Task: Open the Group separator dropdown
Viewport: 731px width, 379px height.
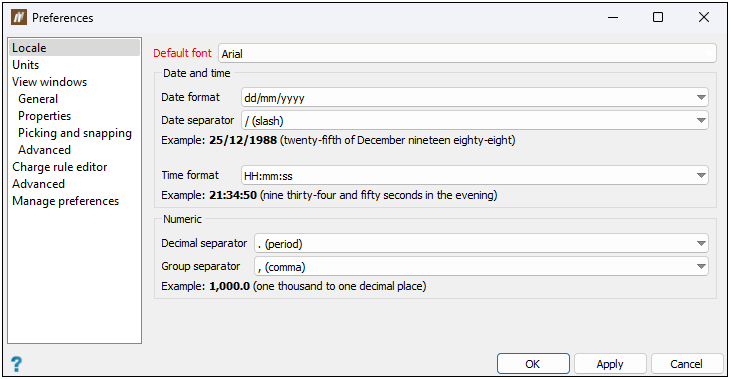Action: pyautogui.click(x=481, y=266)
